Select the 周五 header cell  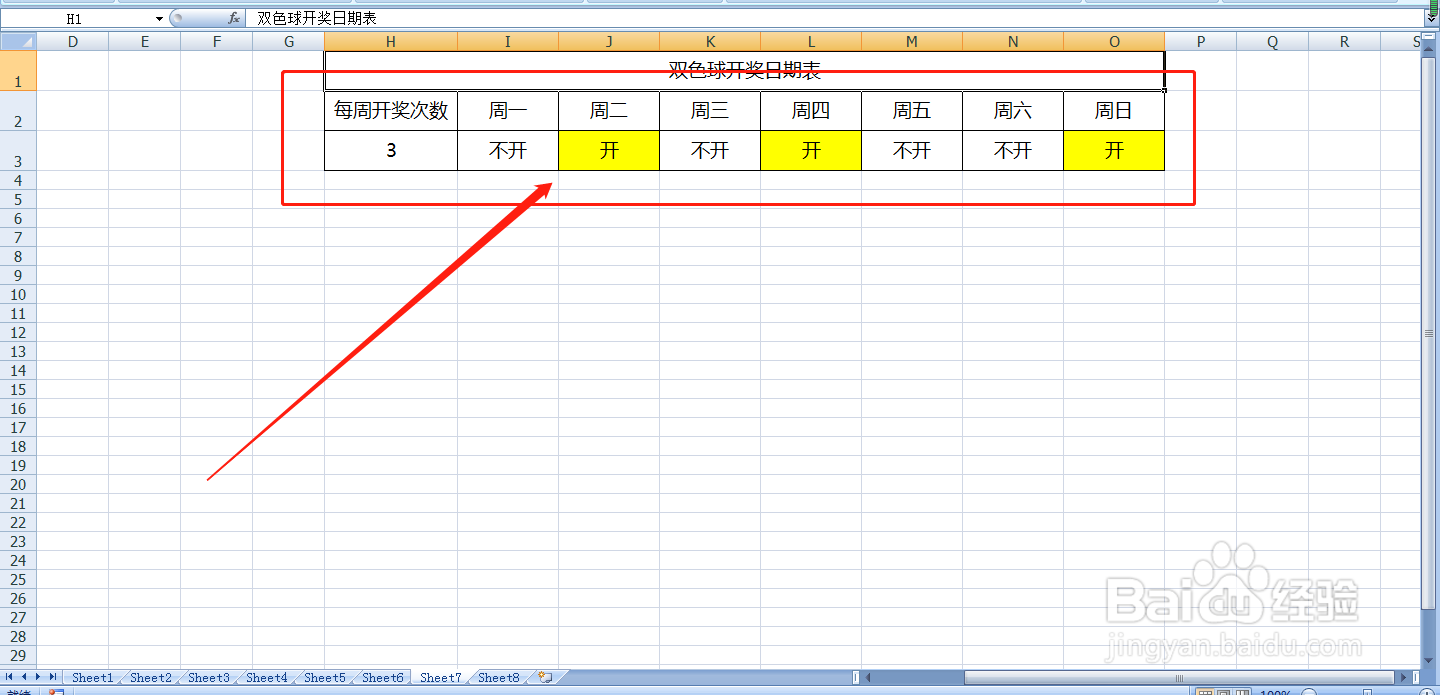pos(912,111)
